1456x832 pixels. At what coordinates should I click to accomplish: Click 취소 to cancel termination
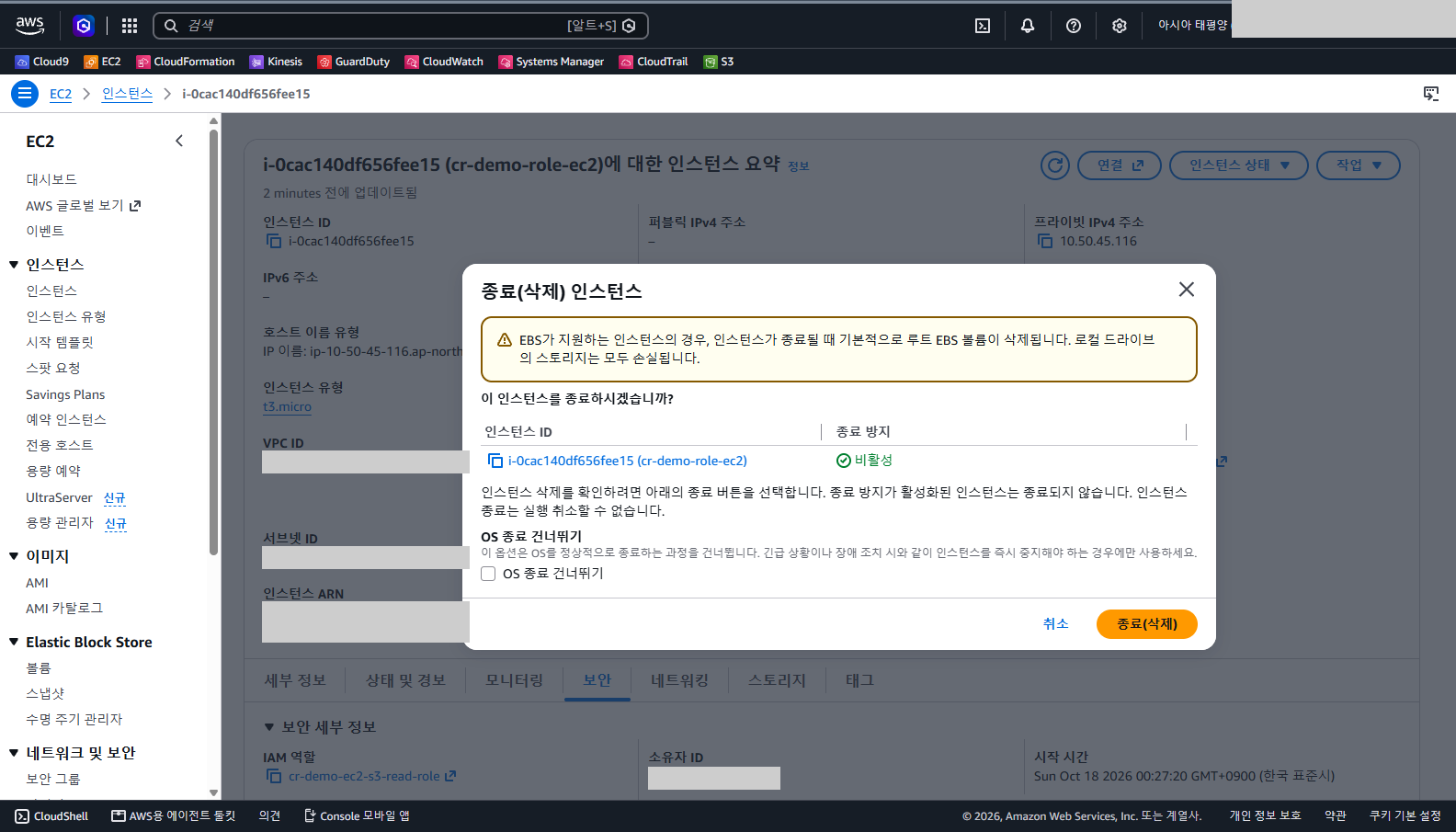coord(1056,624)
